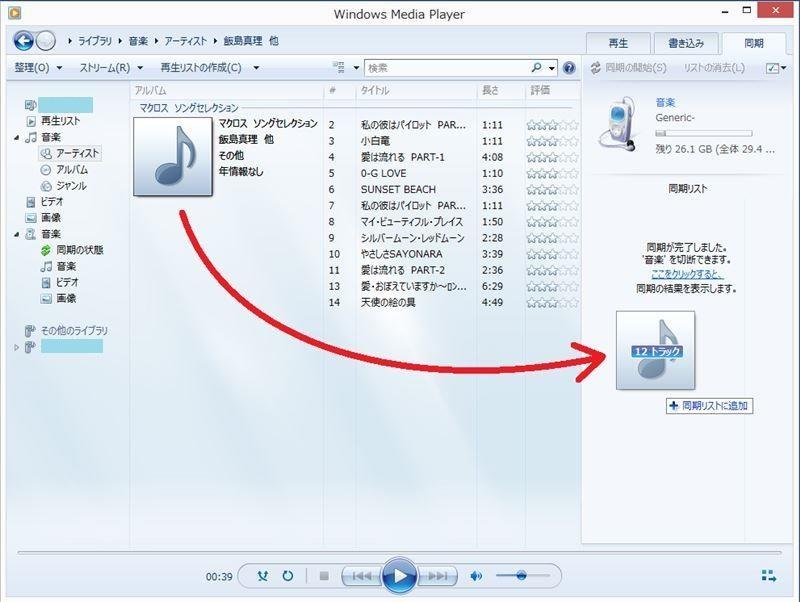Select the track 天使の絵の具

388,303
